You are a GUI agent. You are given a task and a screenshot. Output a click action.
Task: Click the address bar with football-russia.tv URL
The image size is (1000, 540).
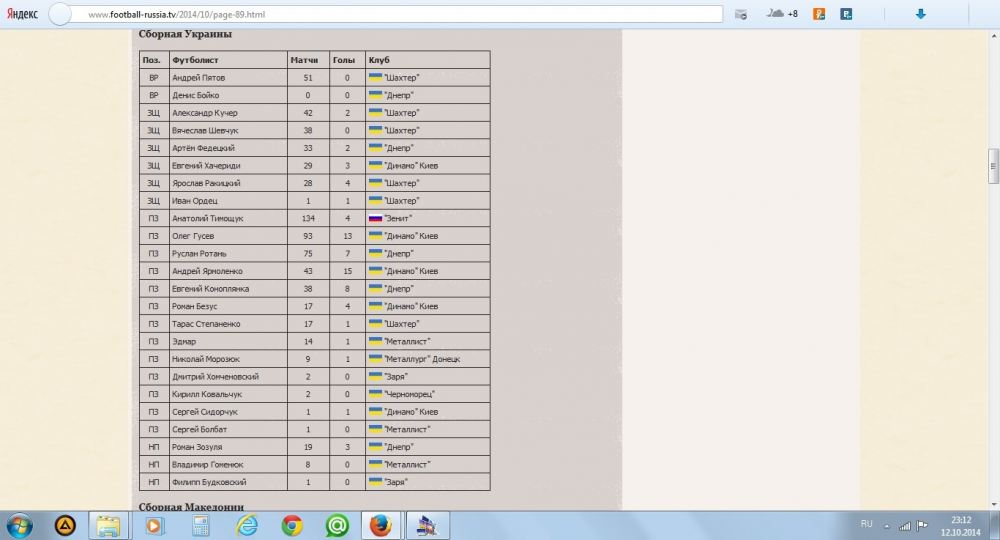(395, 14)
